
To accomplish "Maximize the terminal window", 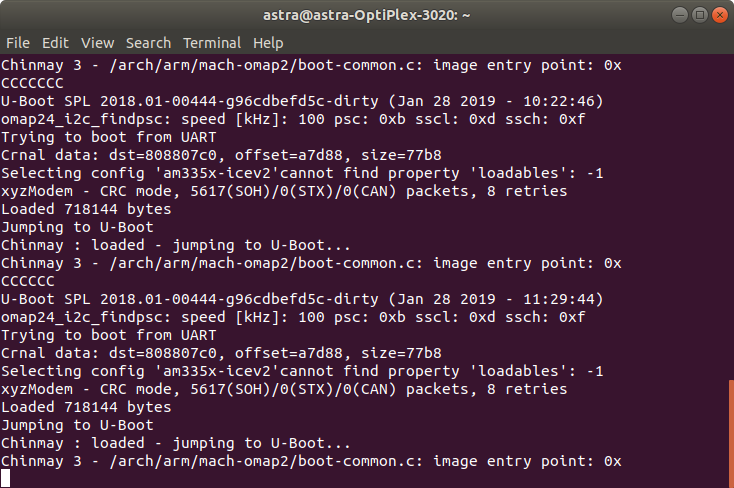I will 700,15.
